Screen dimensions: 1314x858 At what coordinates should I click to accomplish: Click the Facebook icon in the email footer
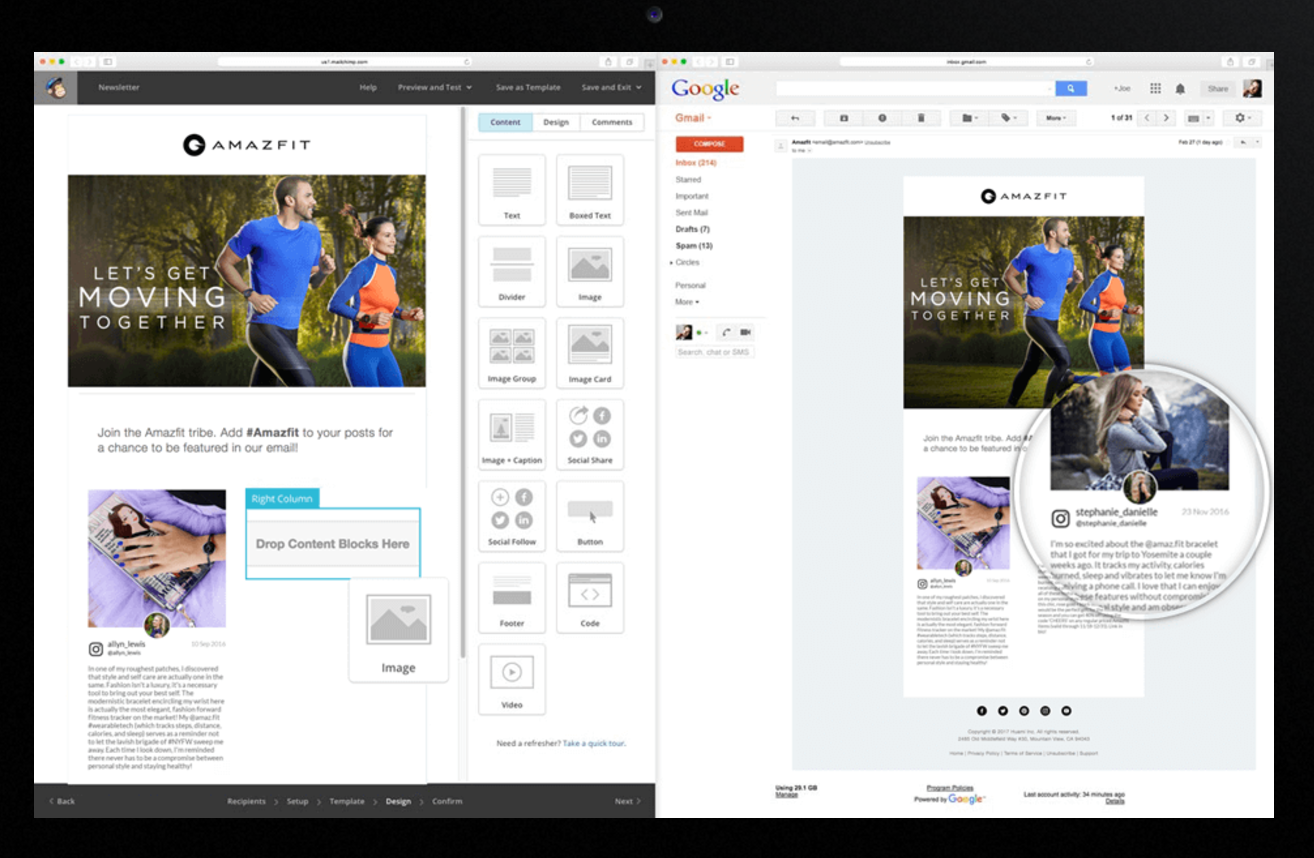[x=982, y=710]
